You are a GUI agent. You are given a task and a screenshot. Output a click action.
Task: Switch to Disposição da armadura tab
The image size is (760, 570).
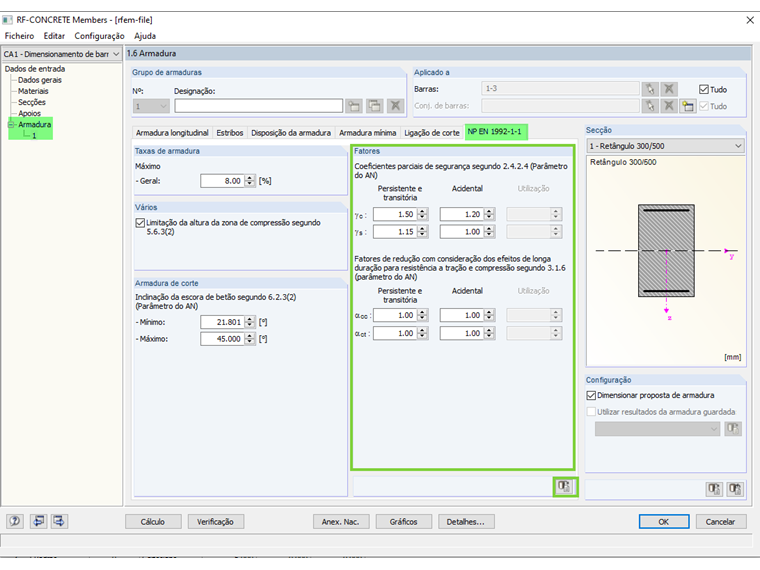[291, 133]
